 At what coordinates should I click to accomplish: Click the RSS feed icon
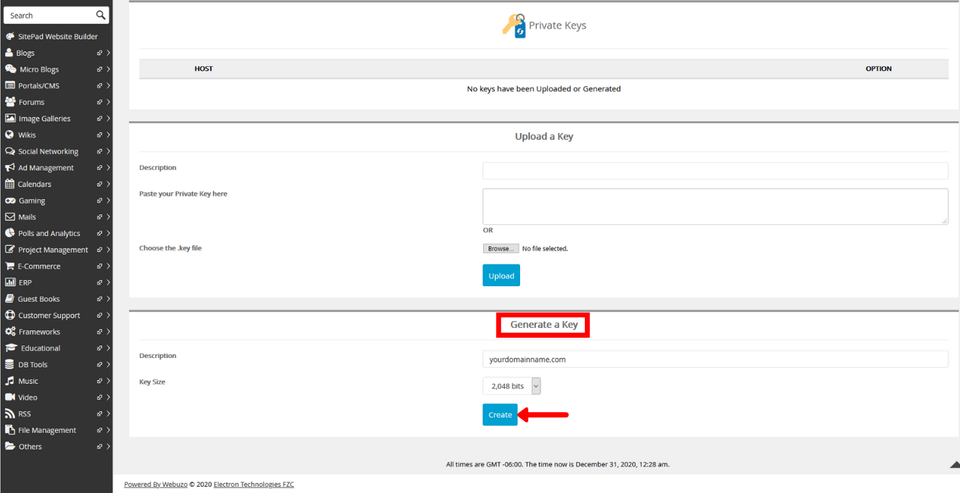tap(10, 414)
